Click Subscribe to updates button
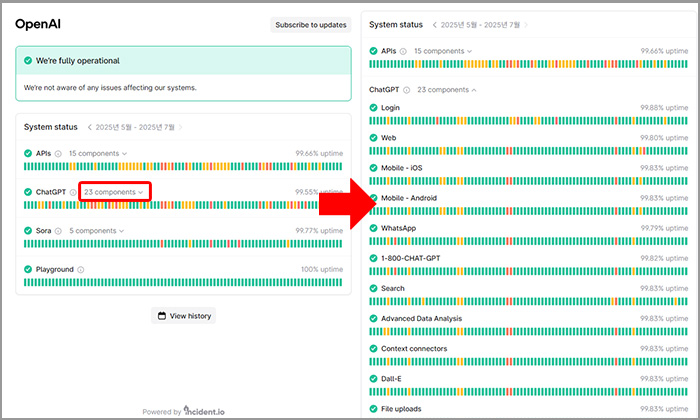This screenshot has width=700, height=420. pyautogui.click(x=311, y=25)
